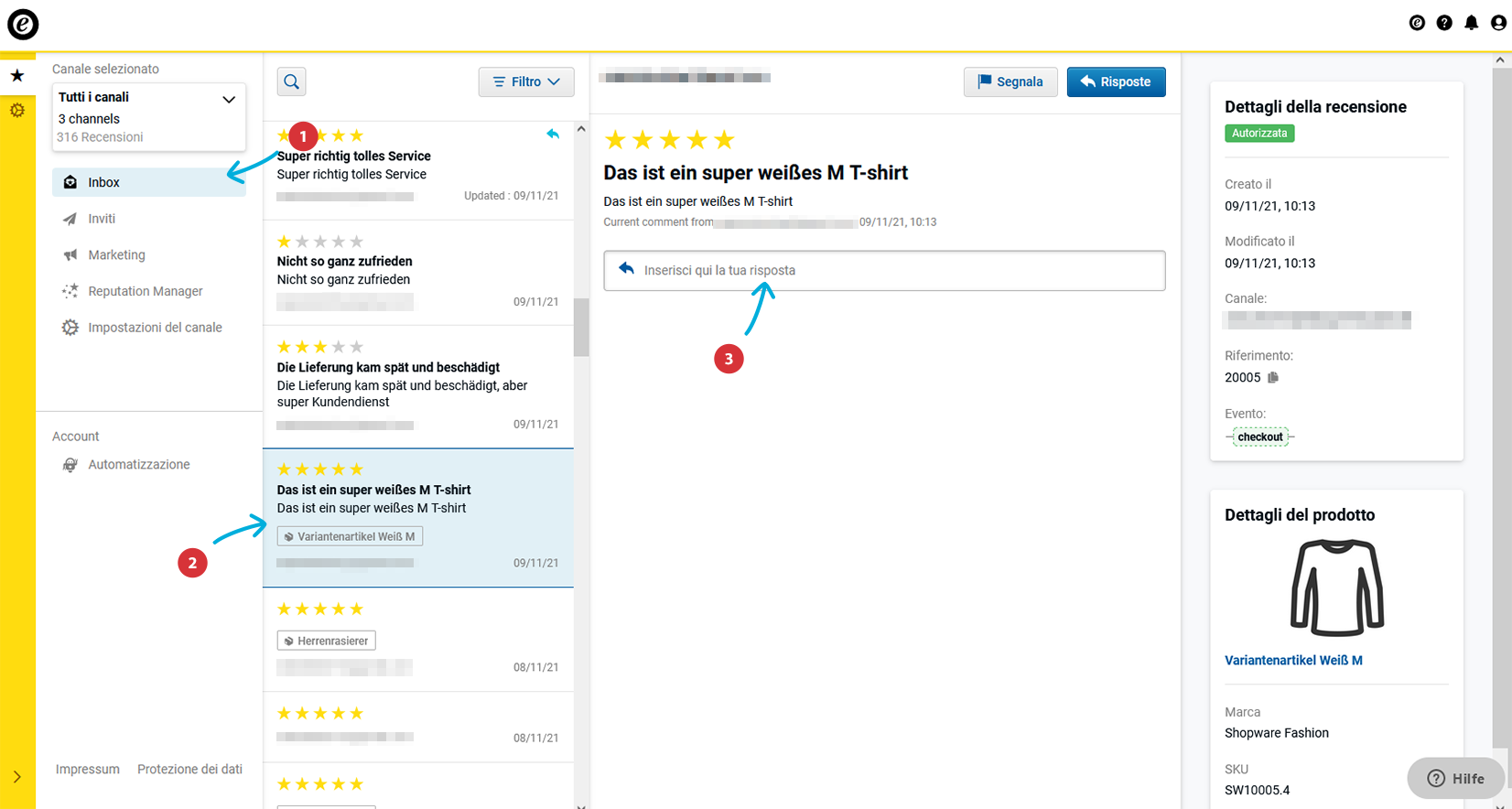The width and height of the screenshot is (1512, 809).
Task: Click the eKomi logo in top-left corner
Action: click(x=23, y=24)
